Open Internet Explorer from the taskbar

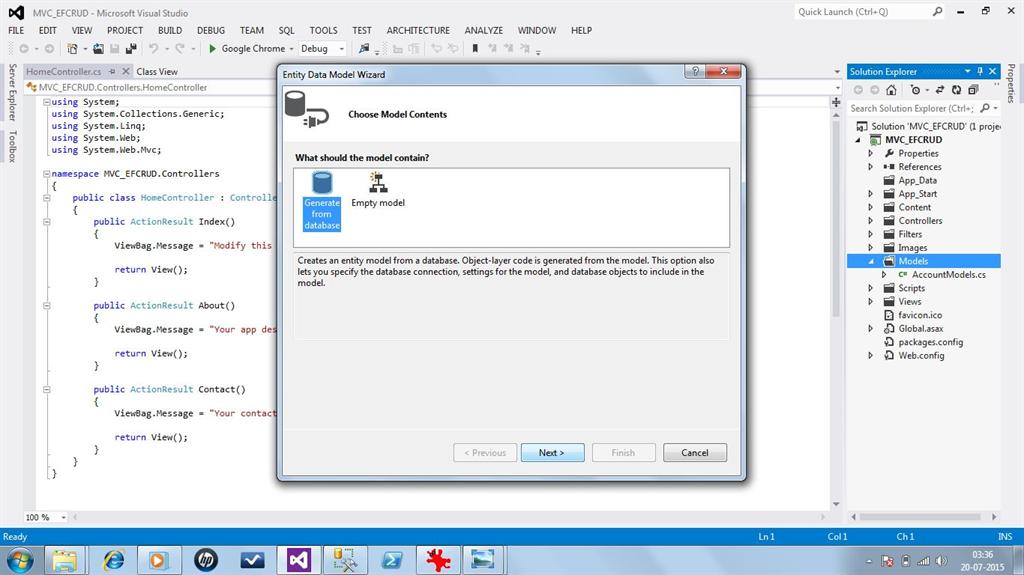pos(114,561)
